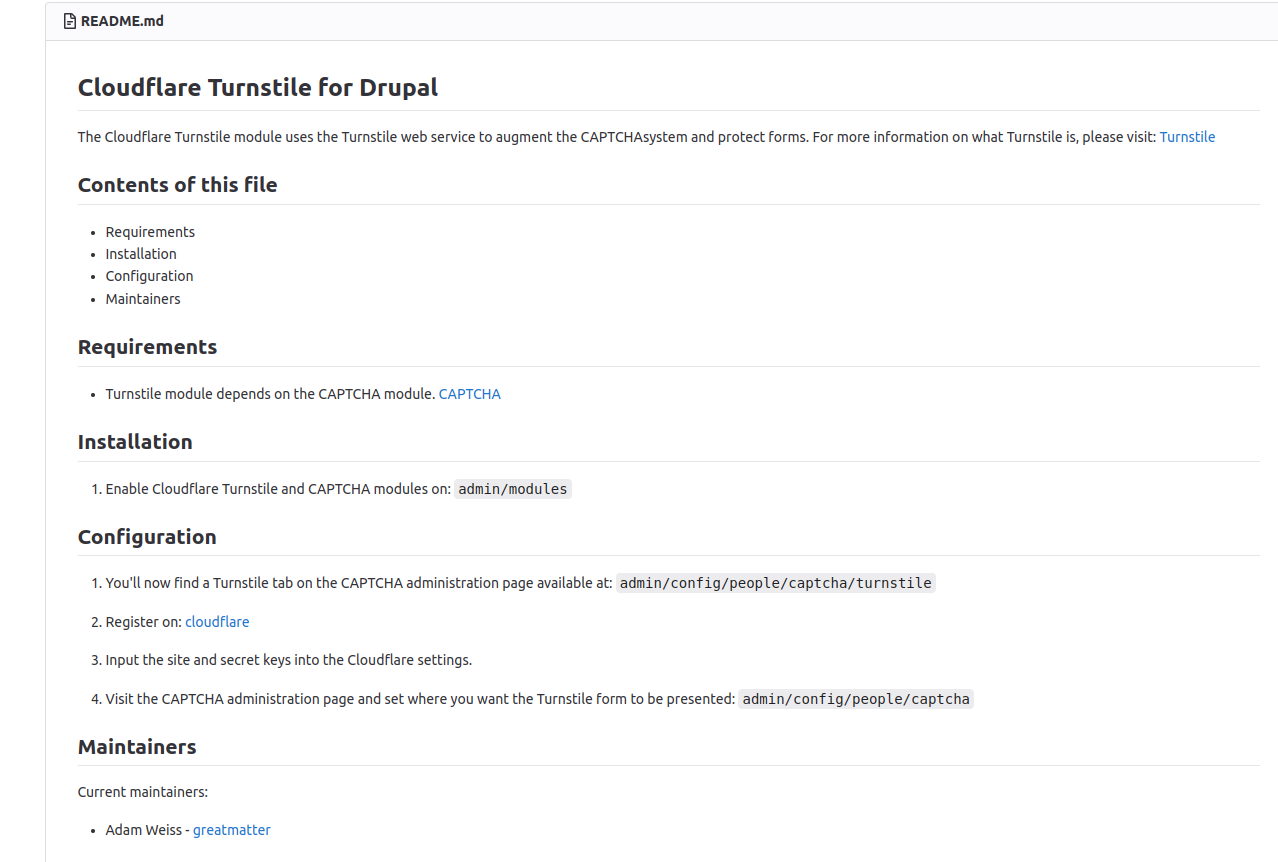
Task: Click the admin/config/people/captcha/turnstile code path
Action: click(775, 583)
